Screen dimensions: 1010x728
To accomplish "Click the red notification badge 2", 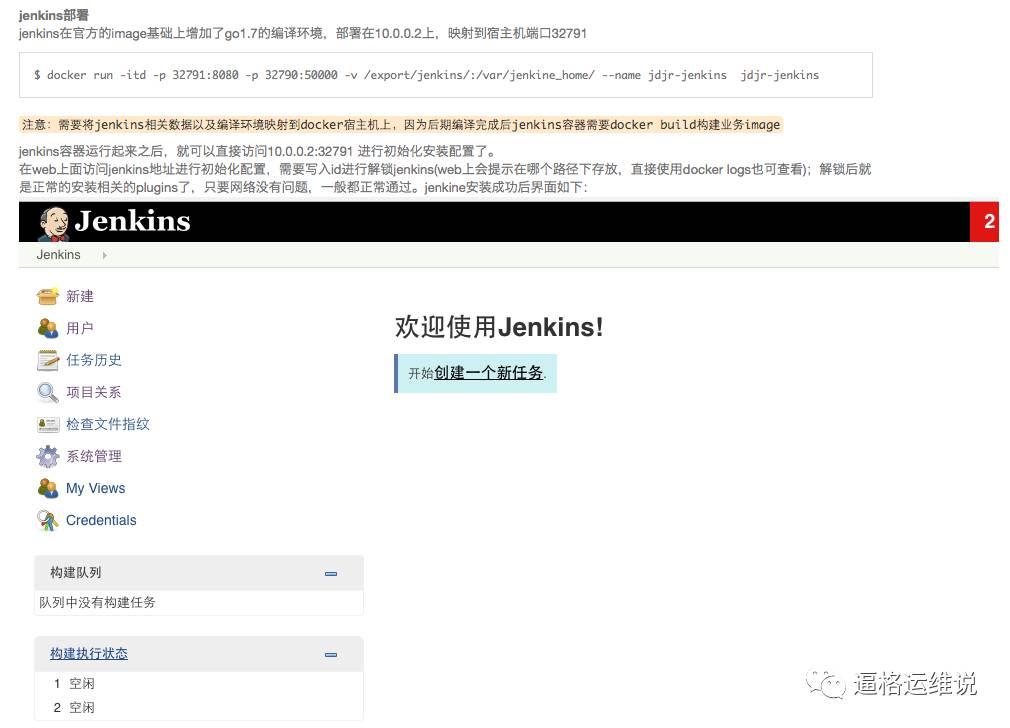I will 984,222.
